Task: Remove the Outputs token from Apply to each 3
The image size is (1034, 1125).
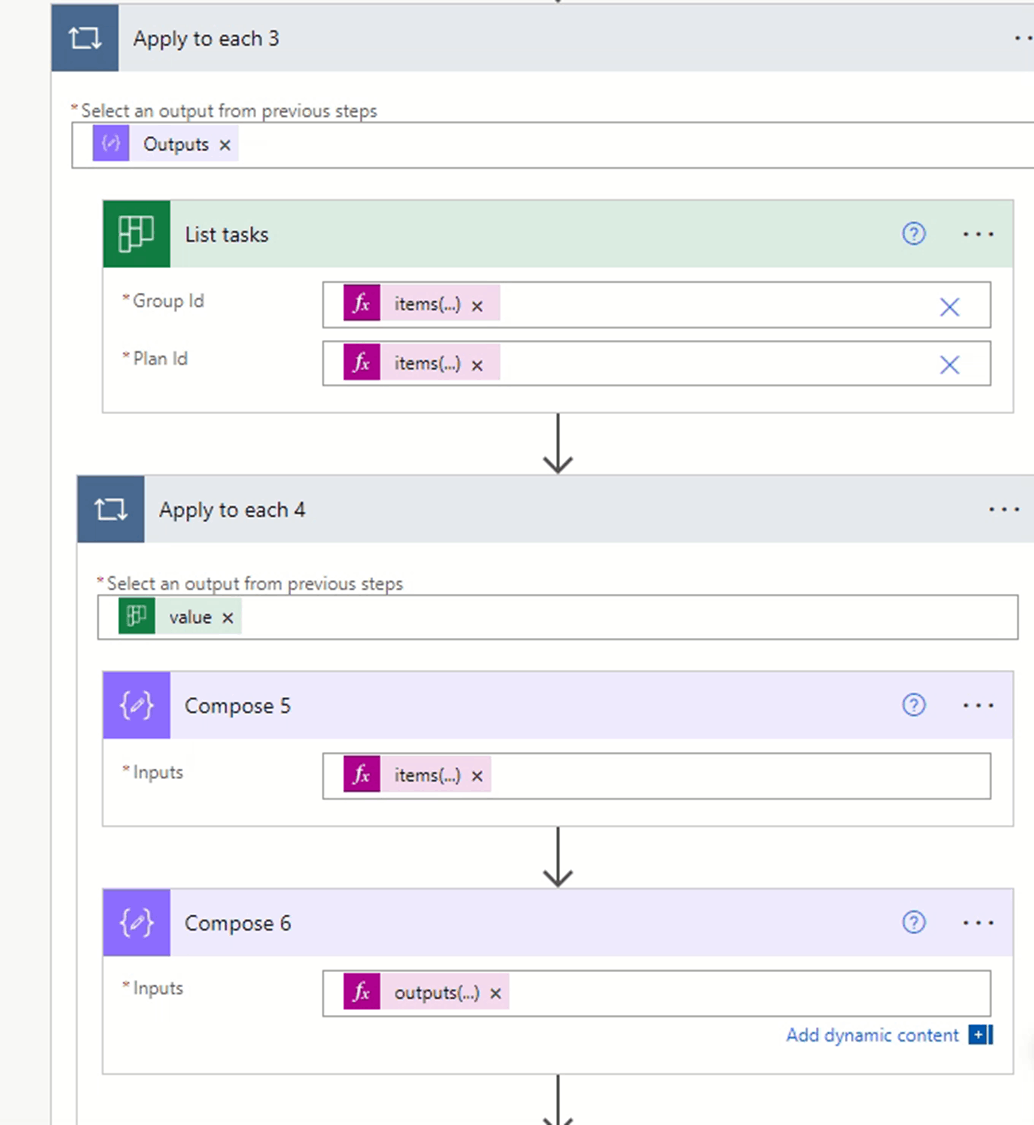Action: 225,145
